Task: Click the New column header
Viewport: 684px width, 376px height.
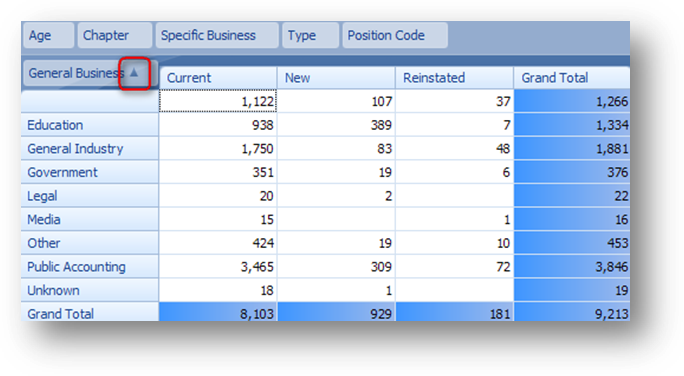Action: coord(336,78)
